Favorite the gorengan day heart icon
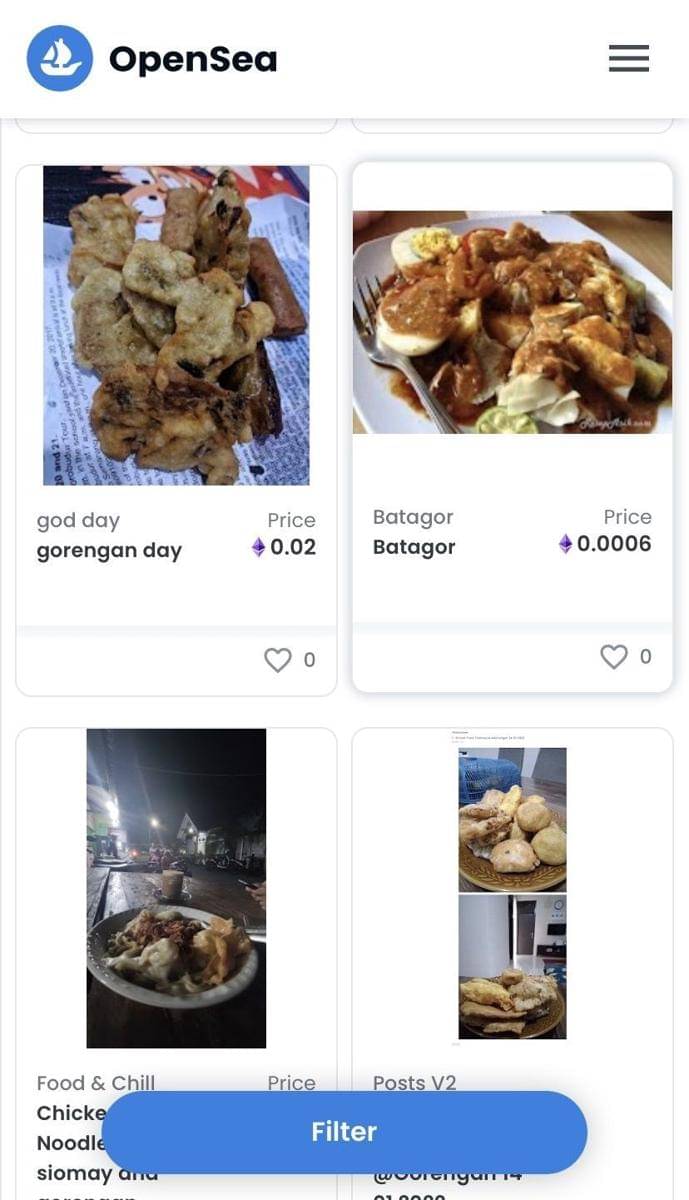The image size is (689, 1200). click(277, 660)
